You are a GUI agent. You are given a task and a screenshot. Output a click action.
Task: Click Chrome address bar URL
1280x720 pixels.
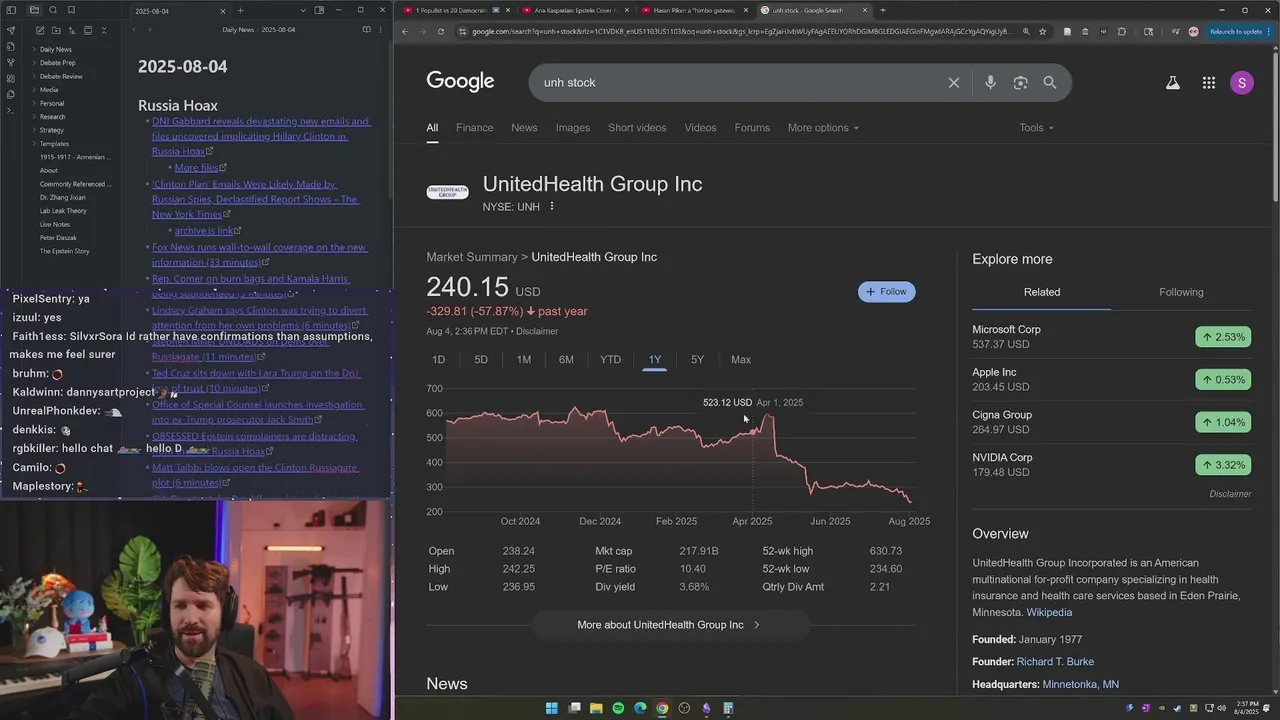(x=740, y=31)
